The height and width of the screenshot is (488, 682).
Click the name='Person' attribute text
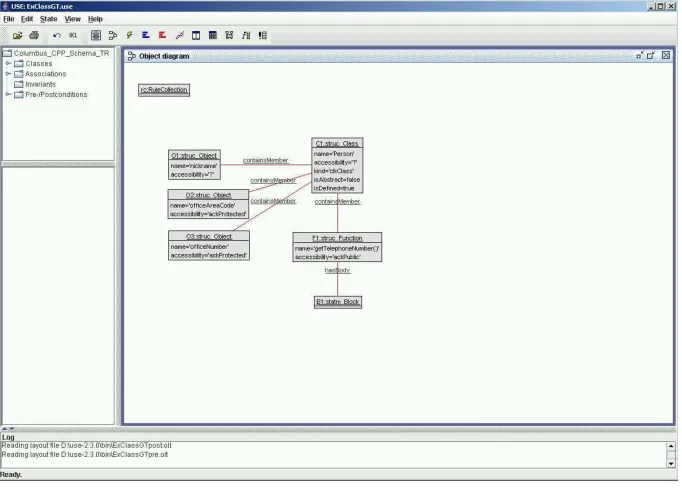pyautogui.click(x=334, y=154)
